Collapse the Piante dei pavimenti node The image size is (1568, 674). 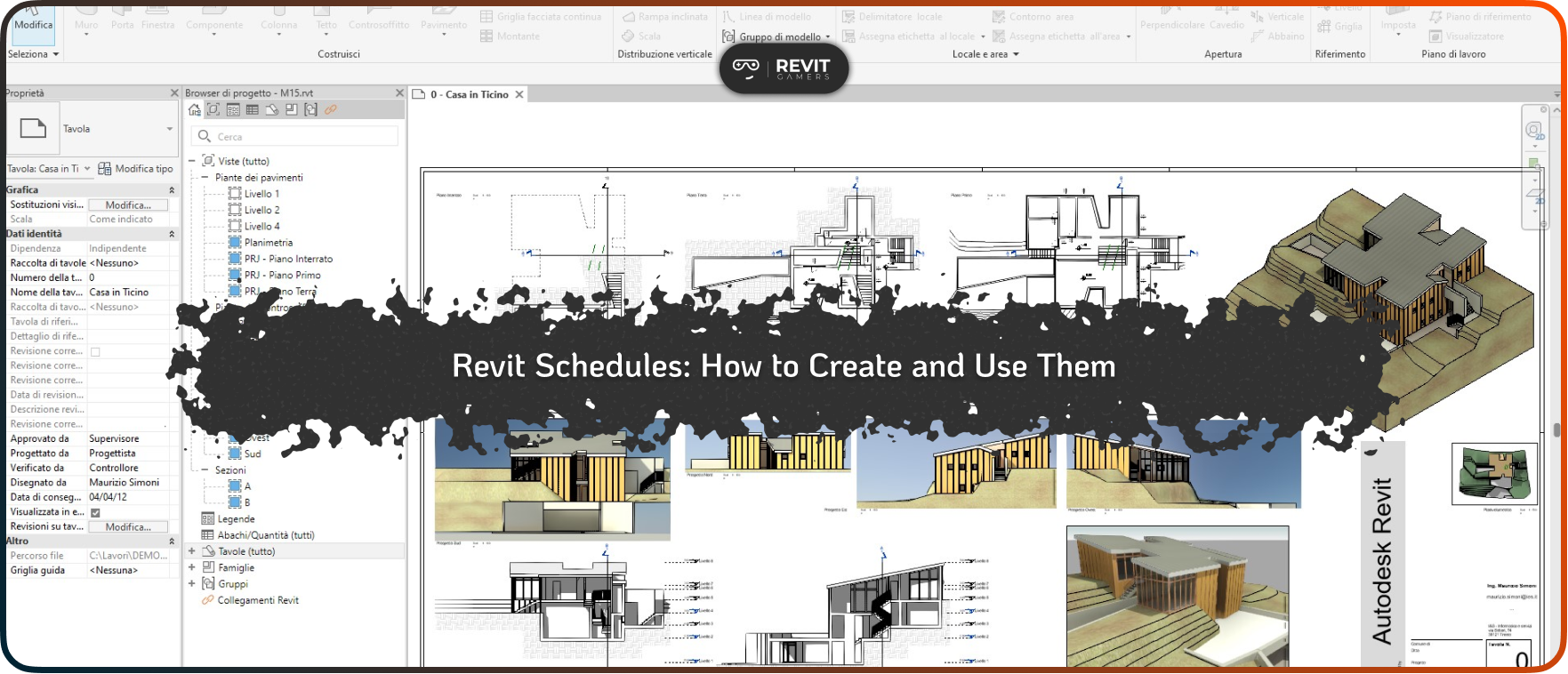coord(205,178)
